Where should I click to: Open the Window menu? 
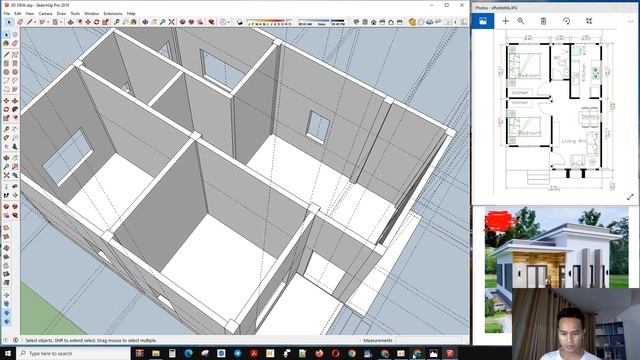coord(91,13)
